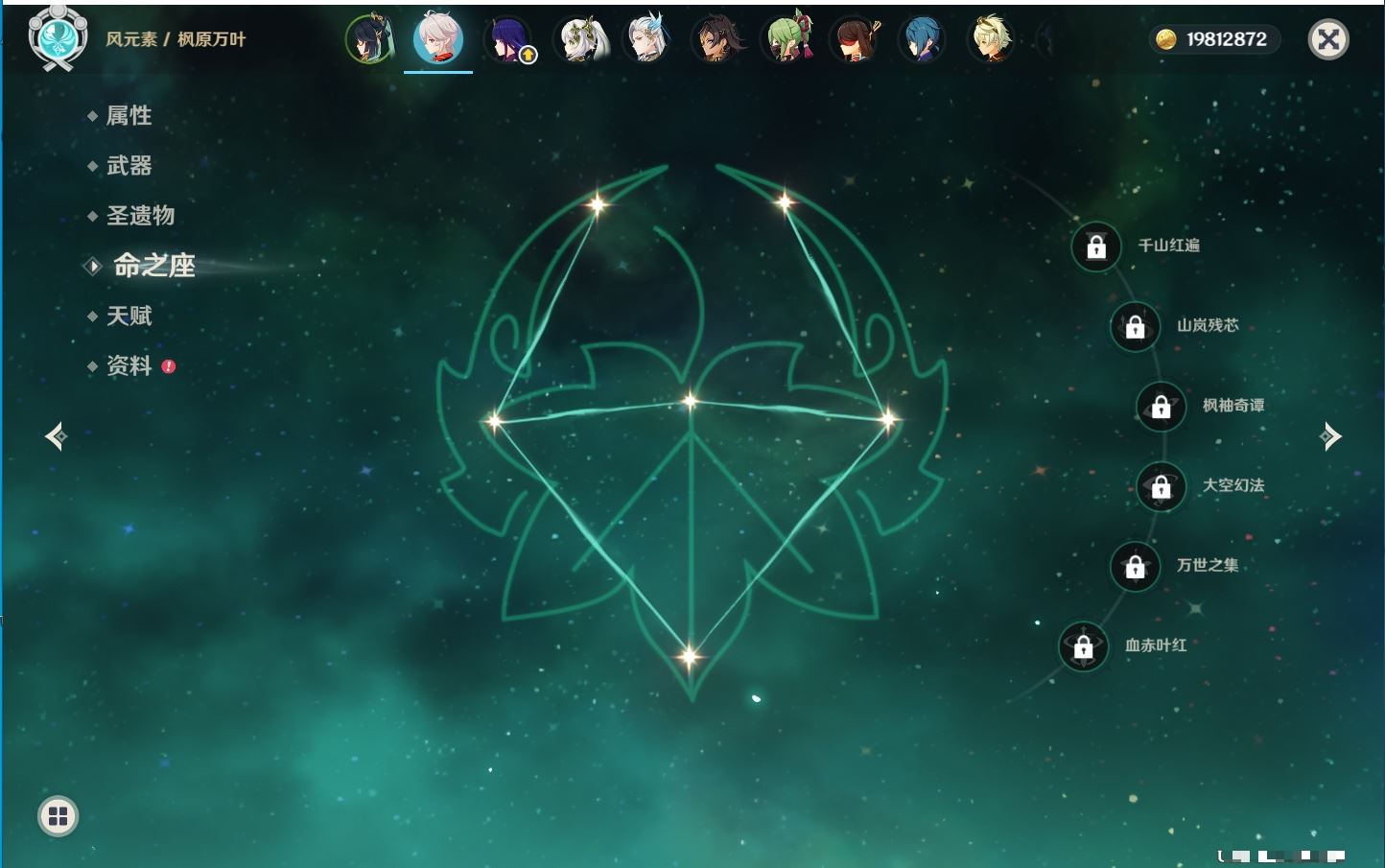Open the grid menu button at bottom left
Image resolution: width=1385 pixels, height=868 pixels.
58,816
